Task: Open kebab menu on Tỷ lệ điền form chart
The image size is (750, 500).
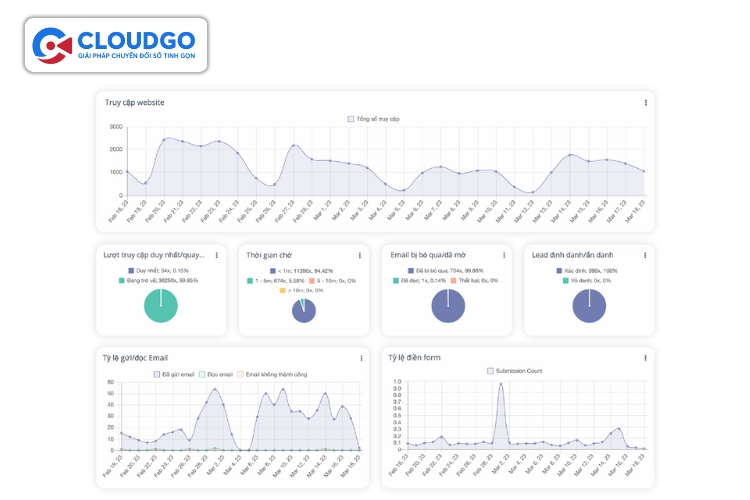Action: (645, 357)
